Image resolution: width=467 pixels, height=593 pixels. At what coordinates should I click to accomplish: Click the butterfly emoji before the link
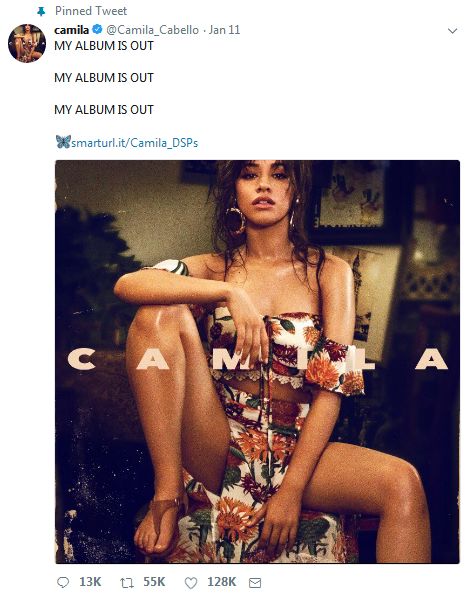(x=63, y=142)
